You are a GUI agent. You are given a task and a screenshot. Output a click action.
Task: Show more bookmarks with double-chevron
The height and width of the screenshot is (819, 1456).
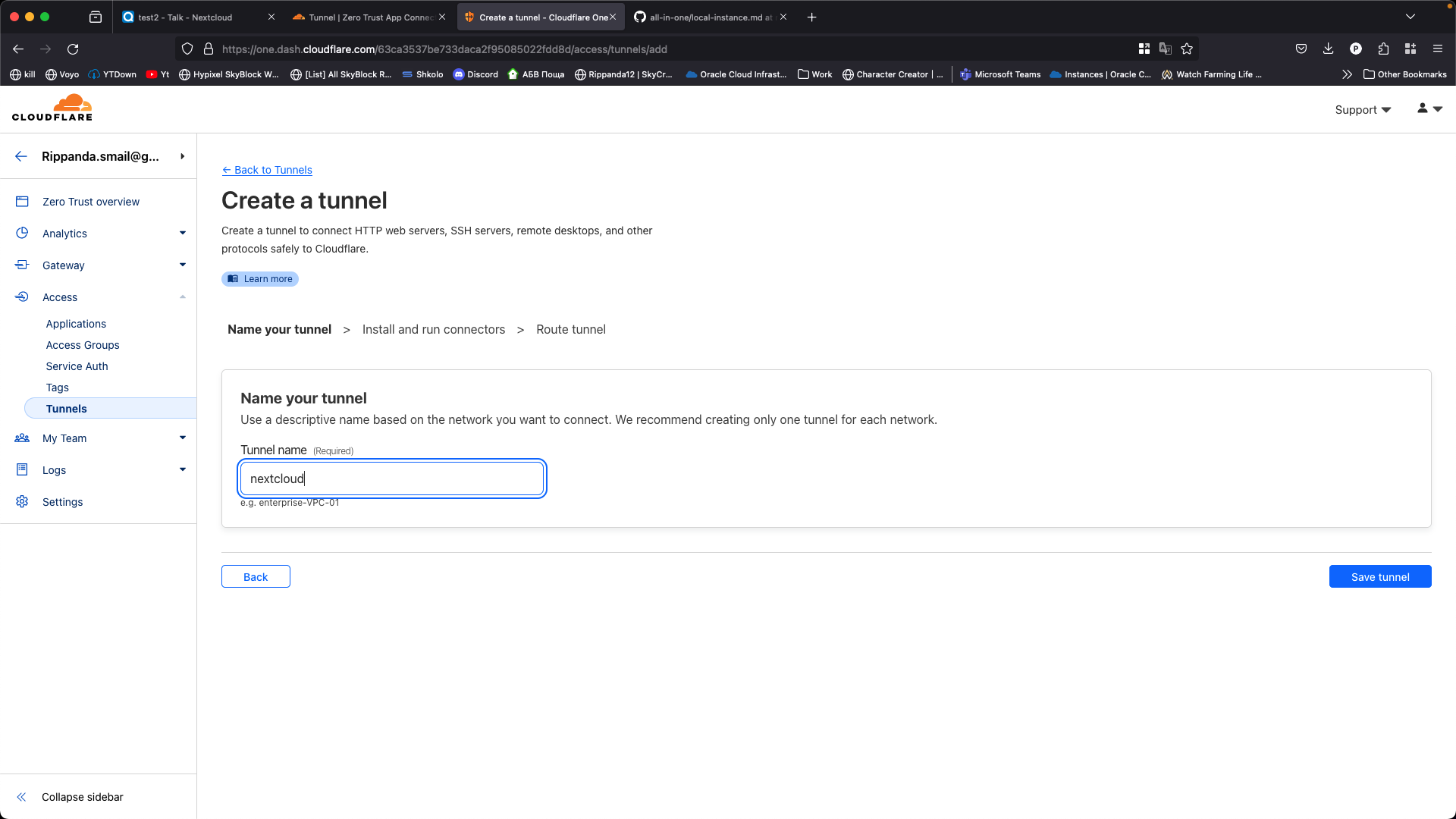pos(1347,74)
